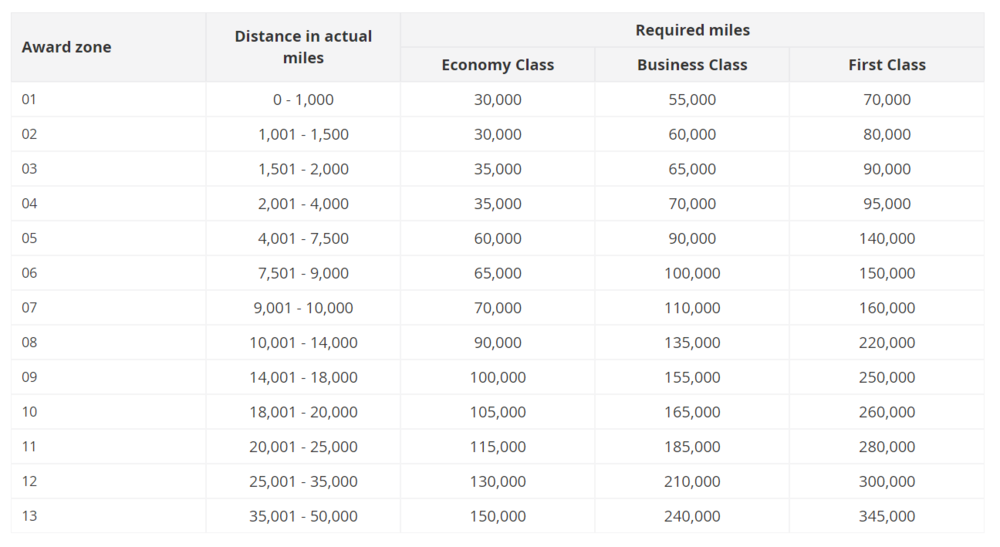Select award zone 01 cell
This screenshot has width=1000, height=547.
29,99
